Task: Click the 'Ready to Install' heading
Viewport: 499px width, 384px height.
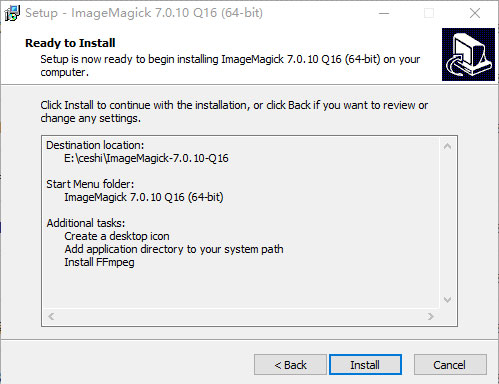Action: click(x=70, y=43)
